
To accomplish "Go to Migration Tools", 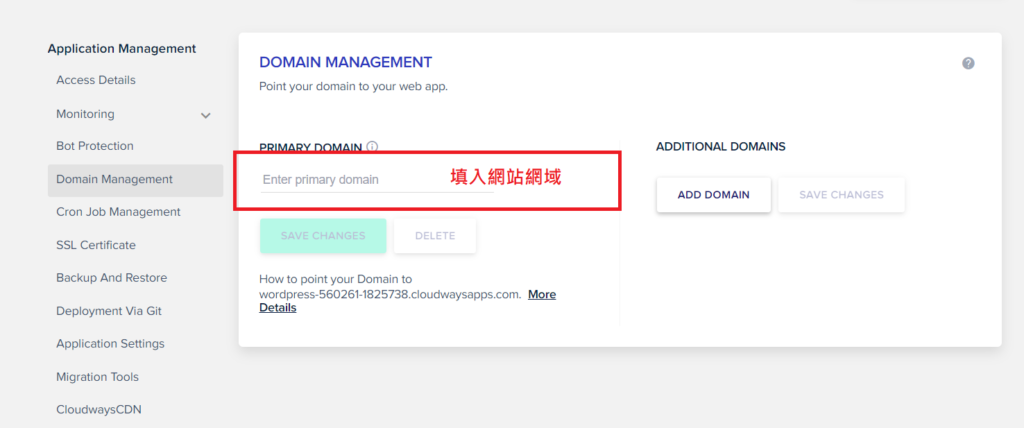I will 97,377.
